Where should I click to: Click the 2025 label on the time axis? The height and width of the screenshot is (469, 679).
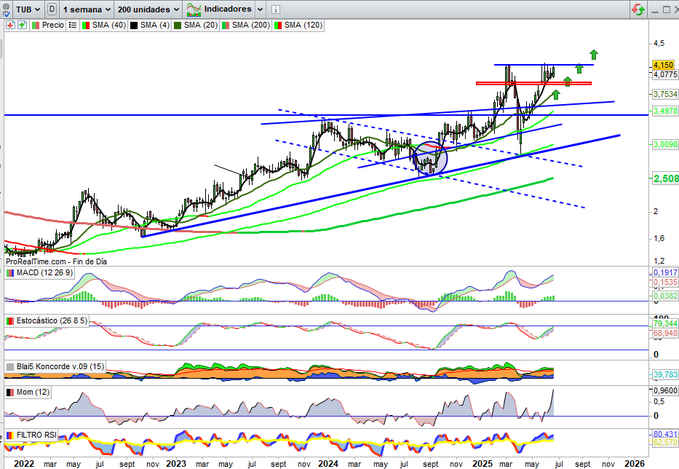point(483,463)
